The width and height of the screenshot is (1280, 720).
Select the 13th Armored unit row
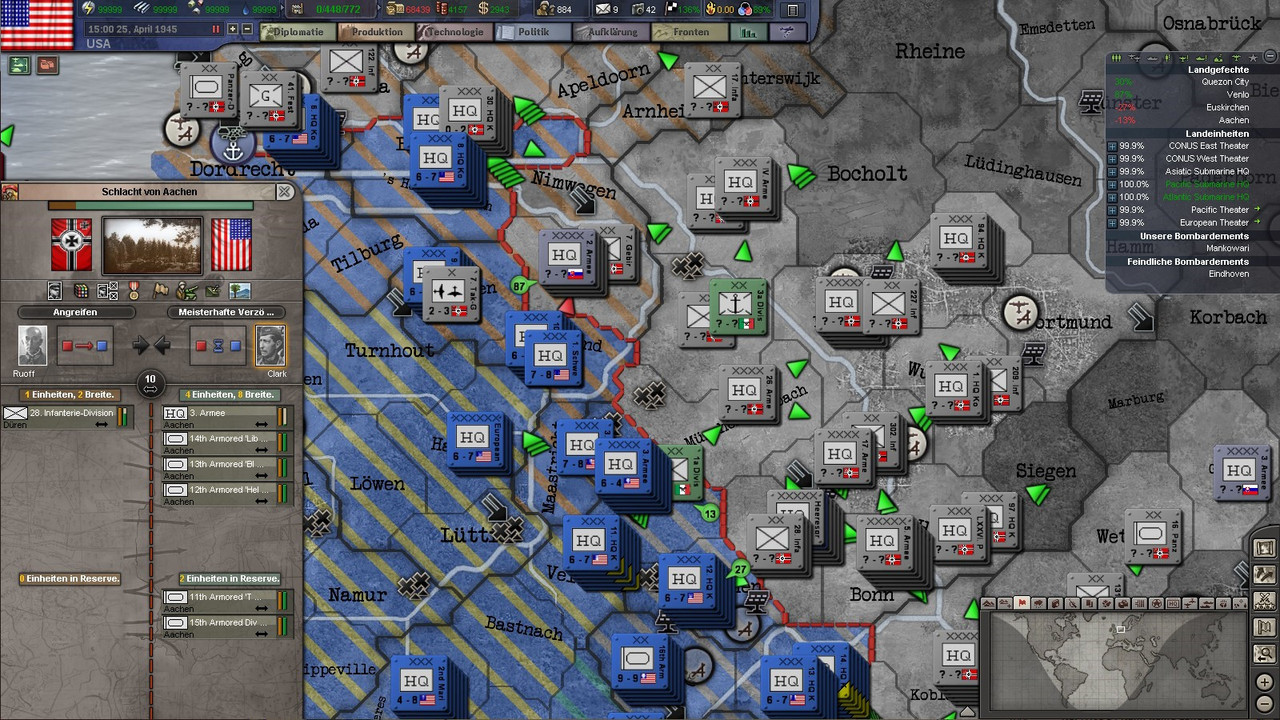tap(227, 467)
